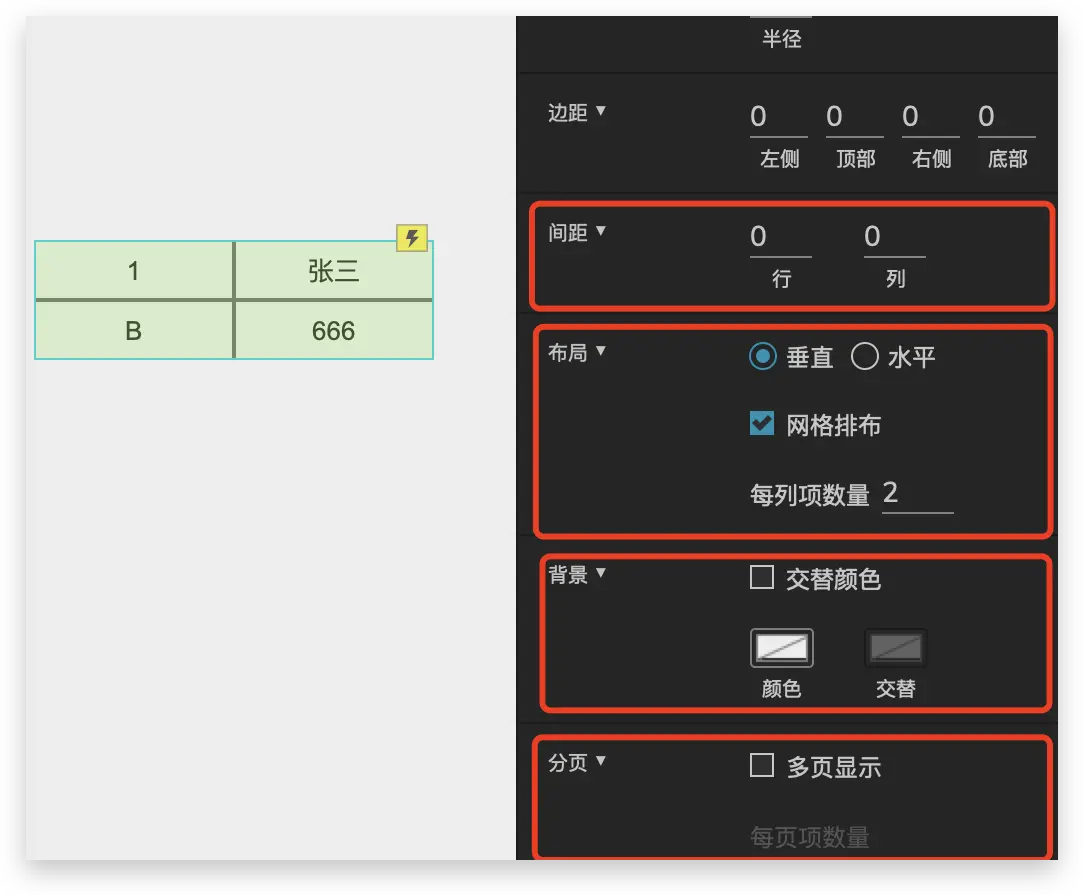The height and width of the screenshot is (895, 1083).
Task: Open the 颜色 background color swatch
Action: (x=781, y=648)
